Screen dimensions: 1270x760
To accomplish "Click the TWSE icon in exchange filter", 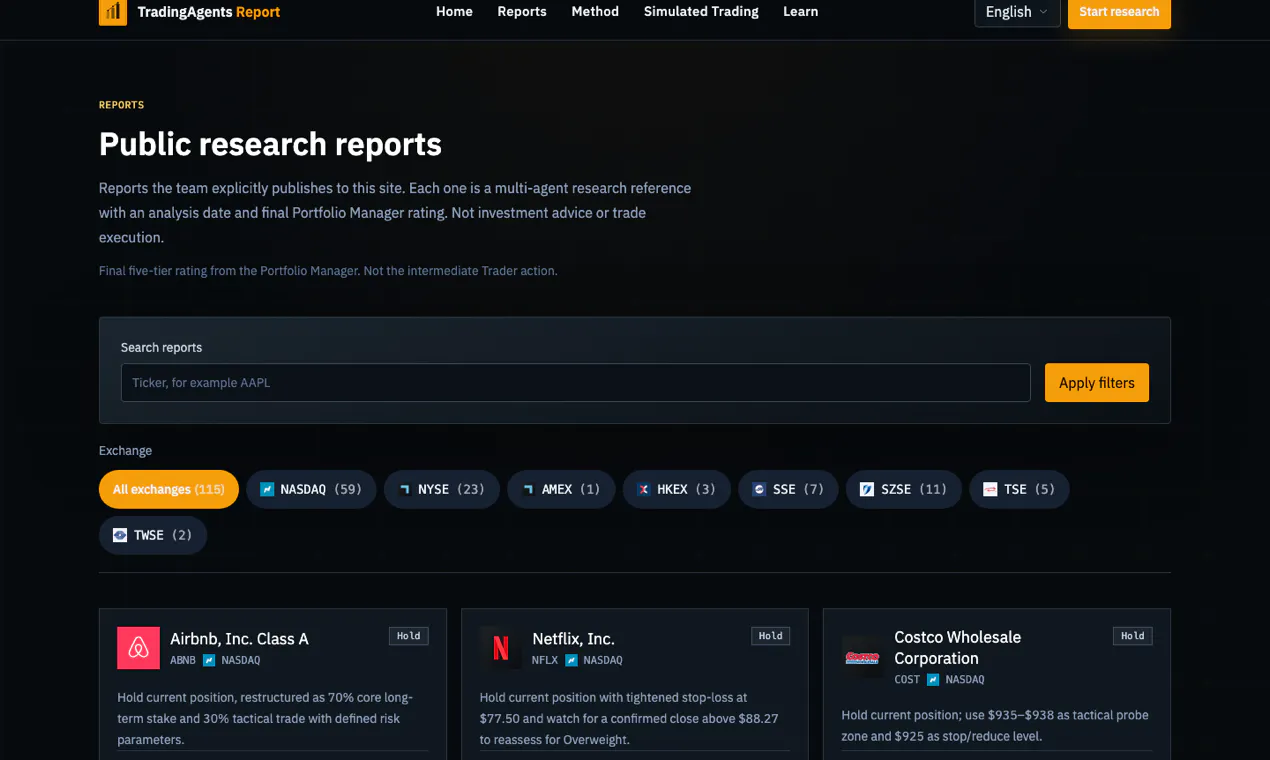I will pos(120,535).
